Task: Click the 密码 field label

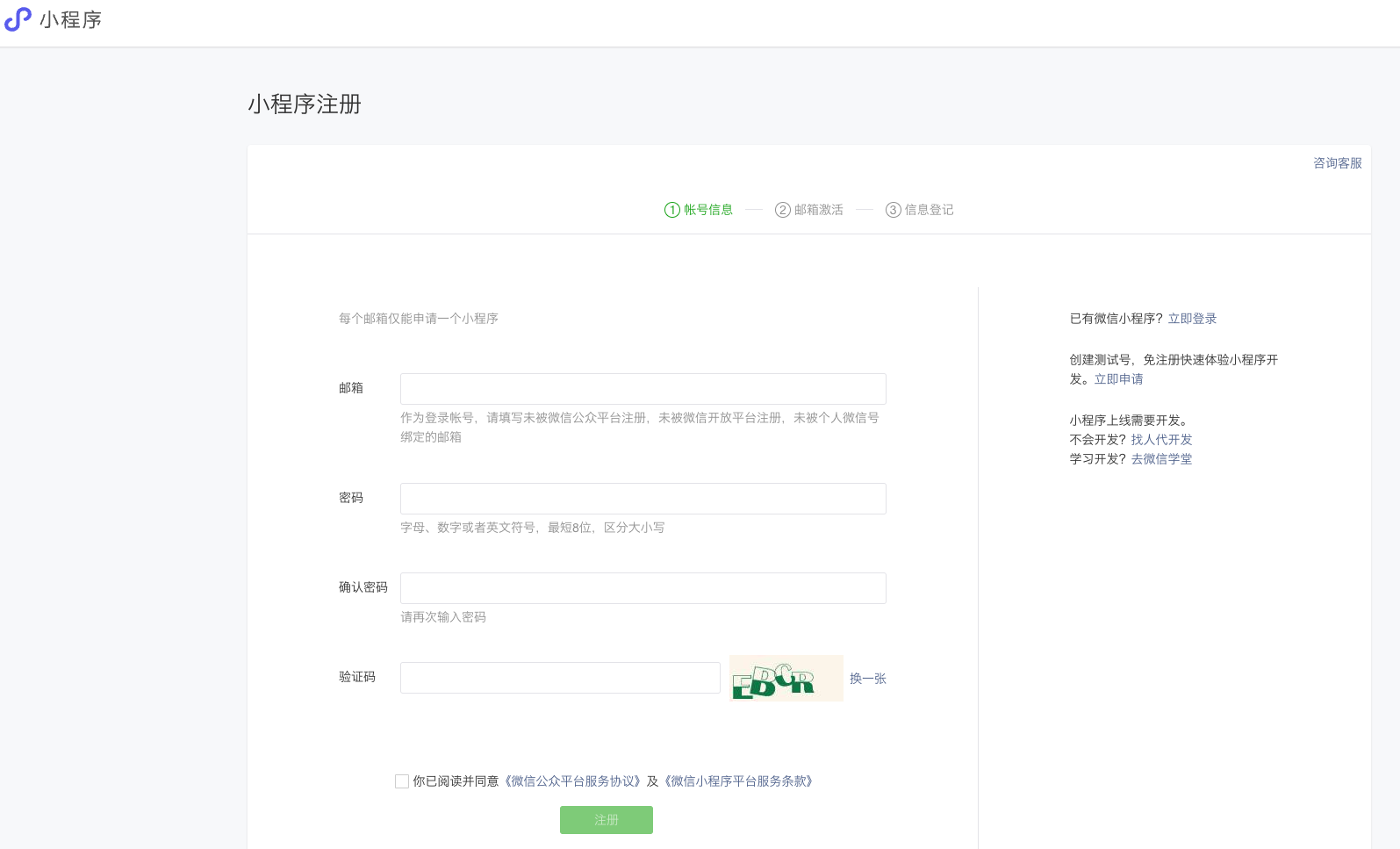Action: (351, 498)
